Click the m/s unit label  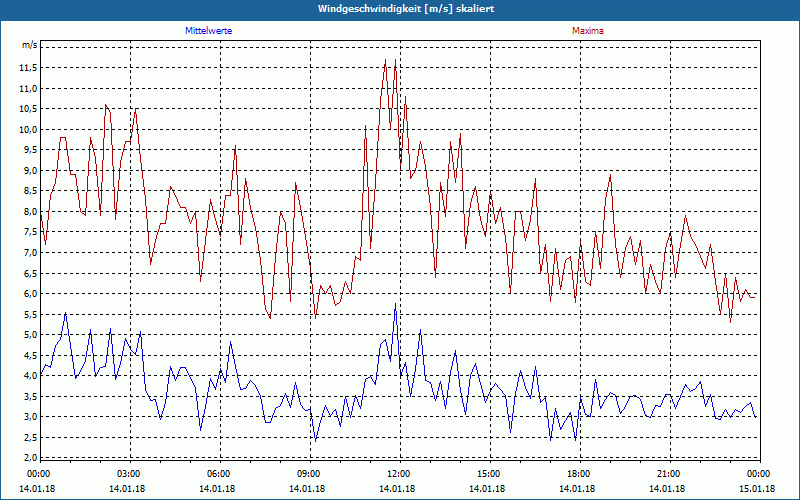(x=30, y=45)
